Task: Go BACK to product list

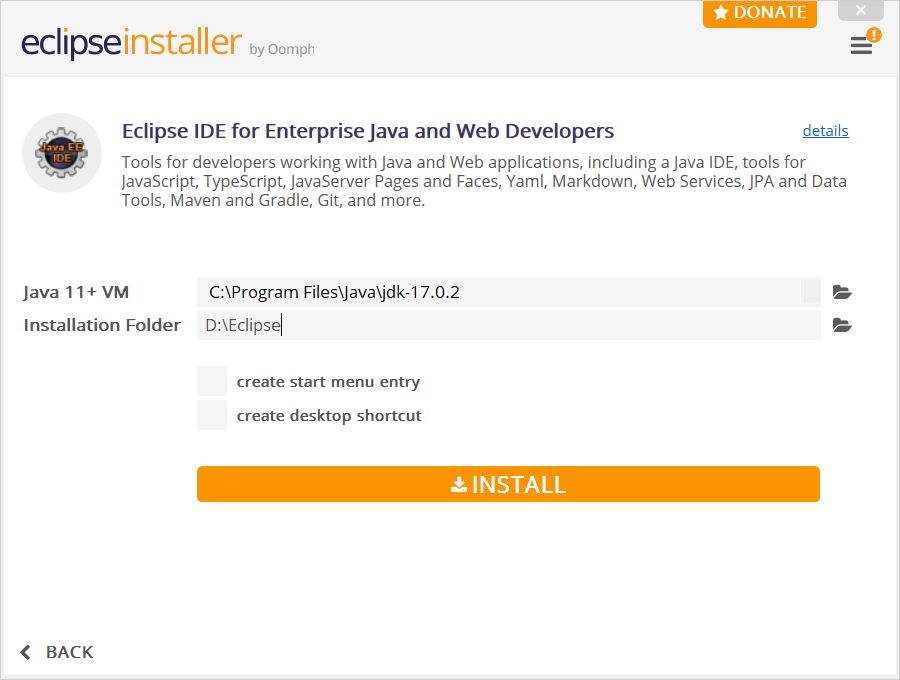Action: tap(69, 652)
